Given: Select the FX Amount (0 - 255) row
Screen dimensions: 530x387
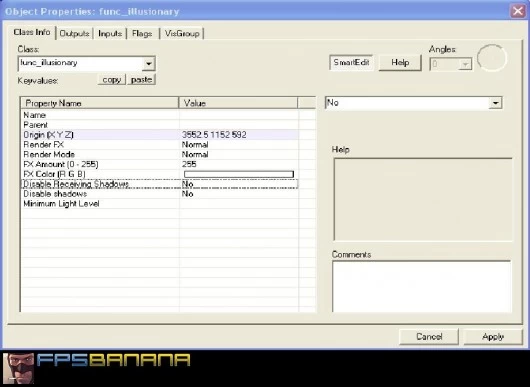Looking at the screenshot, I should pos(160,164).
